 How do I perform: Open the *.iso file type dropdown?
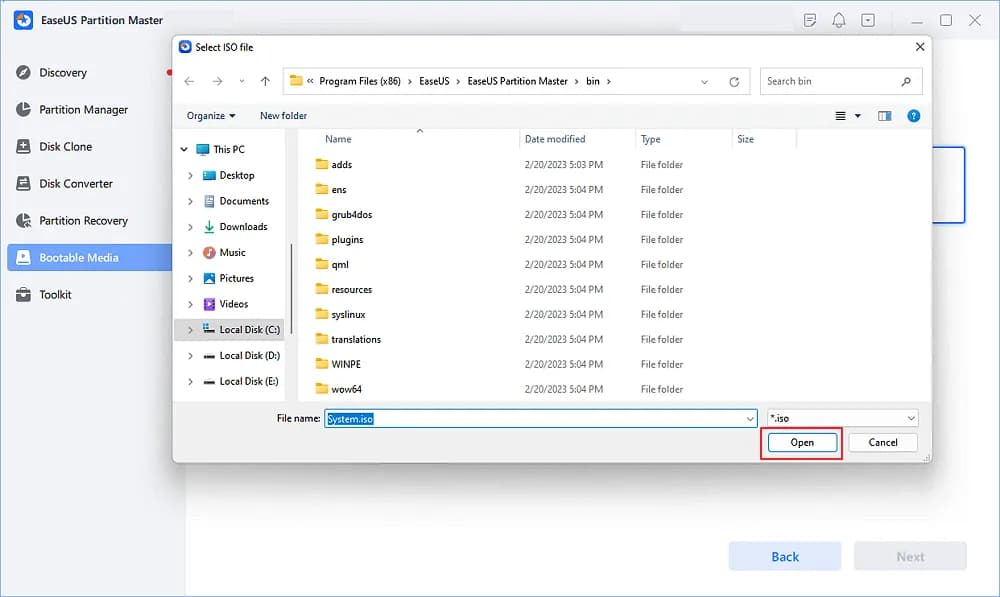[x=842, y=418]
